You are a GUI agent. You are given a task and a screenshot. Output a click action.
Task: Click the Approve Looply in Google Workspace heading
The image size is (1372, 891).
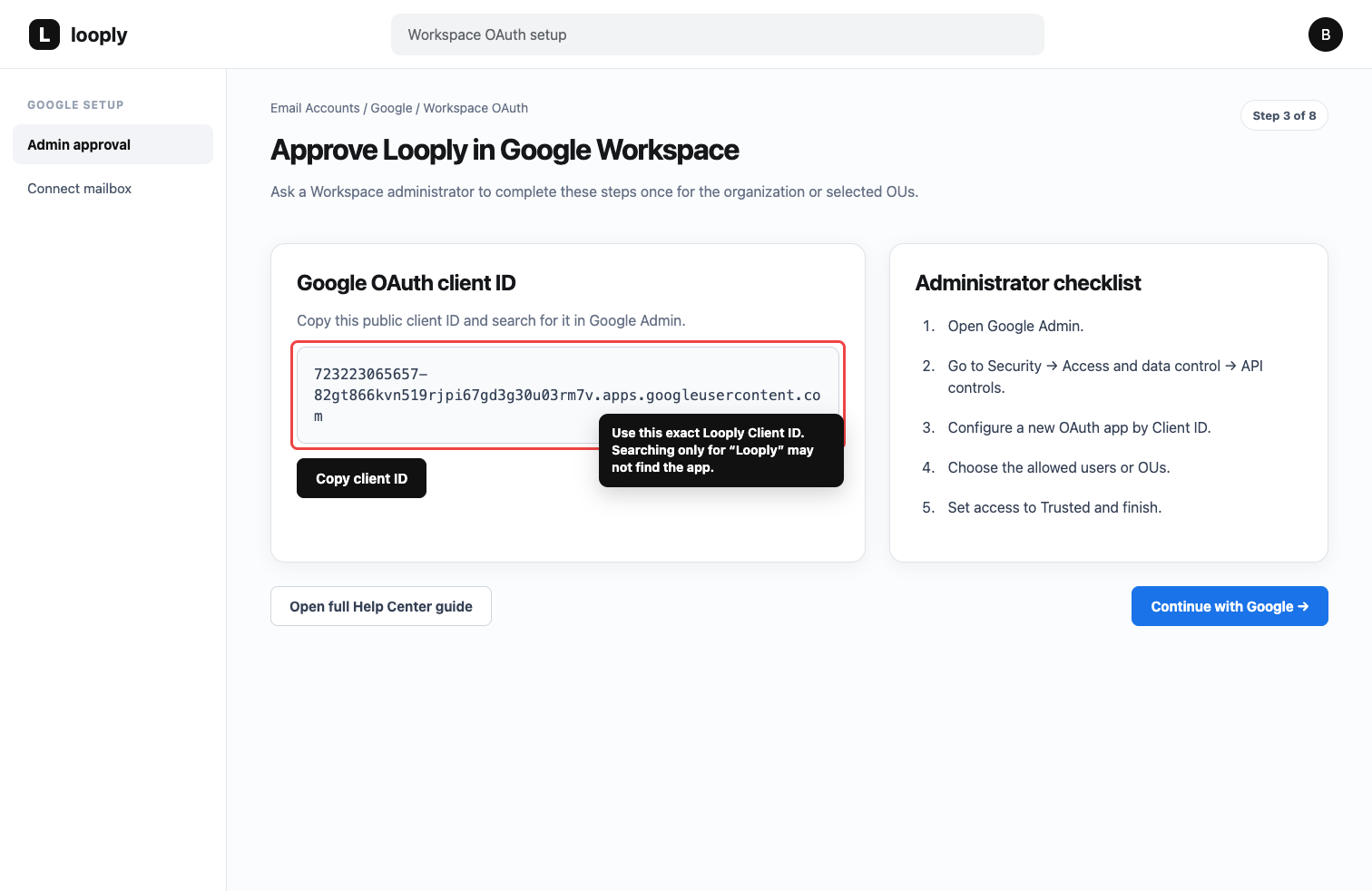click(x=505, y=150)
